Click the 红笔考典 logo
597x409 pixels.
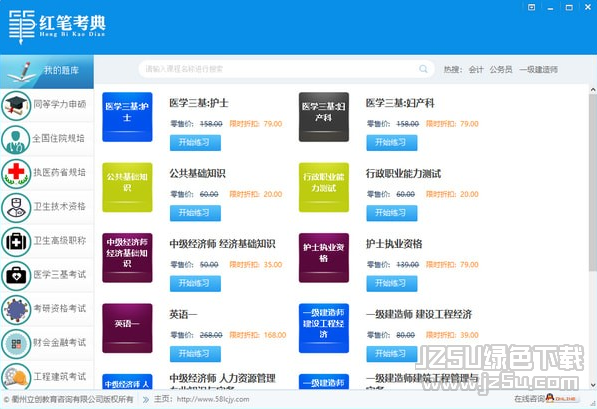pos(57,27)
